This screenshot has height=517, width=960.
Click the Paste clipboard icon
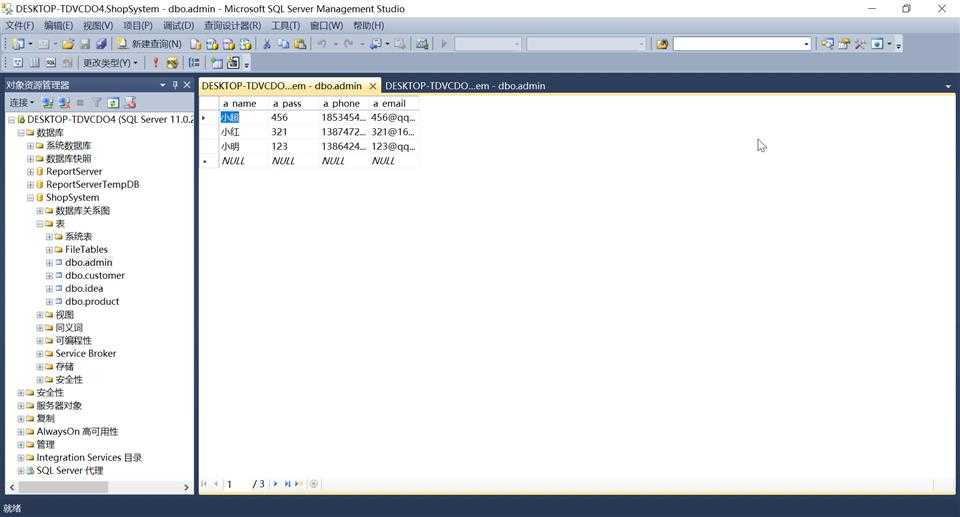pyautogui.click(x=300, y=44)
